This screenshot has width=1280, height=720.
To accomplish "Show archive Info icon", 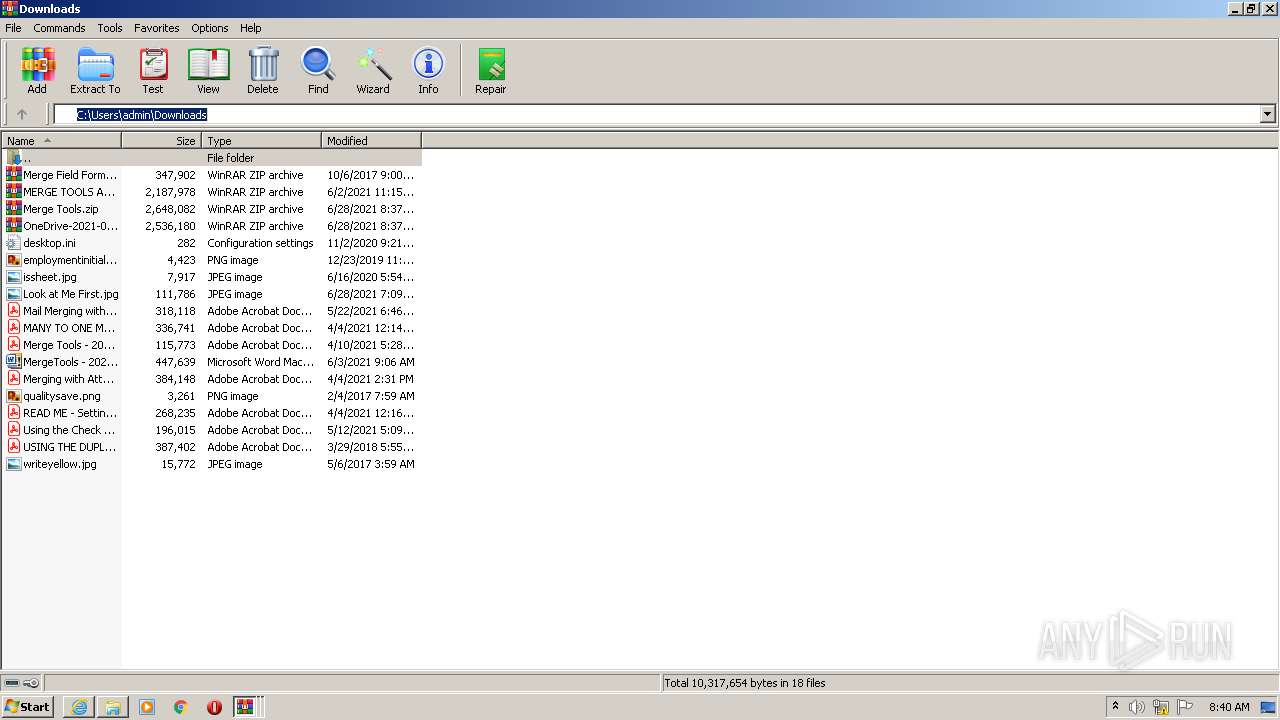I will point(428,70).
